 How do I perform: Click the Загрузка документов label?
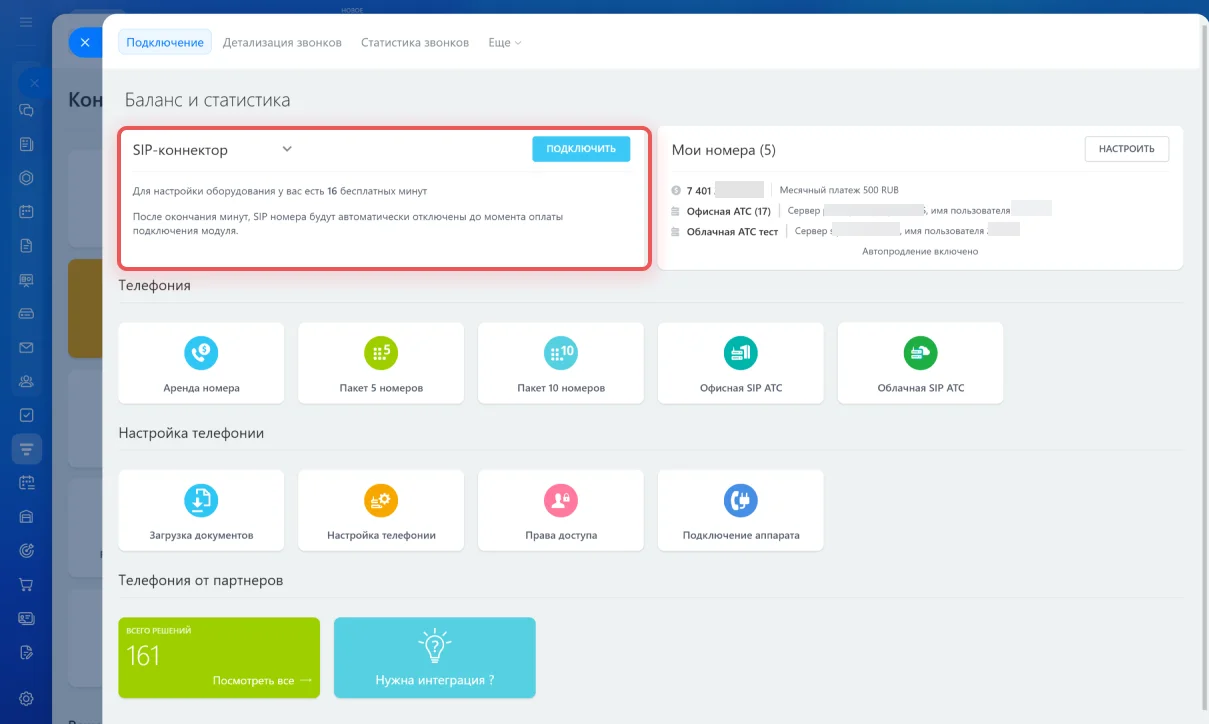click(x=201, y=535)
